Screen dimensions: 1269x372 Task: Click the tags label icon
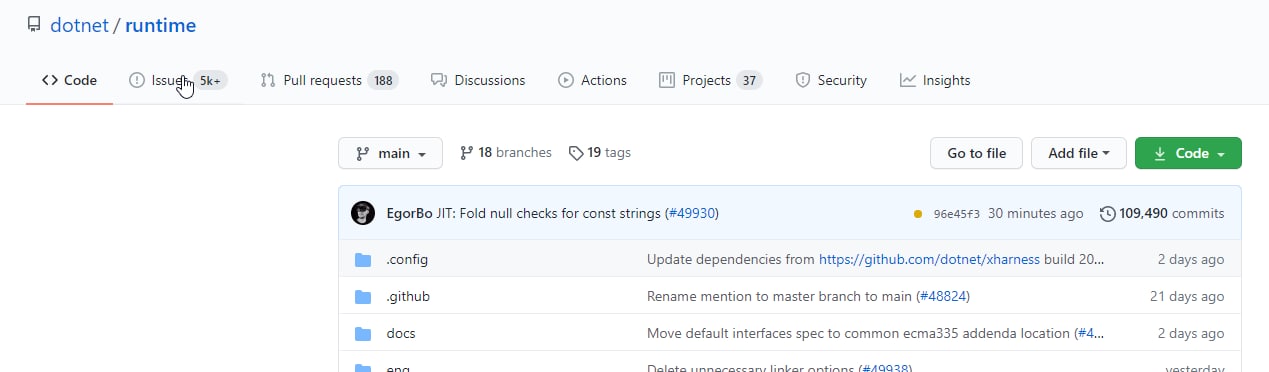pyautogui.click(x=576, y=153)
